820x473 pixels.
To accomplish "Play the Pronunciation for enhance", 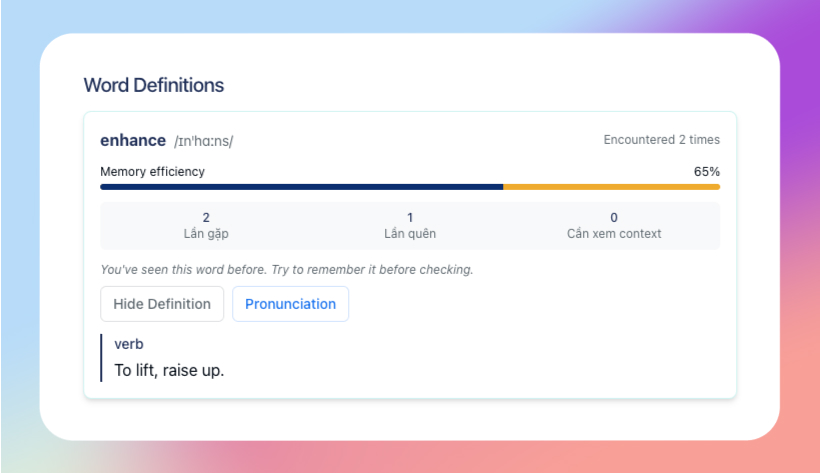I will click(290, 304).
